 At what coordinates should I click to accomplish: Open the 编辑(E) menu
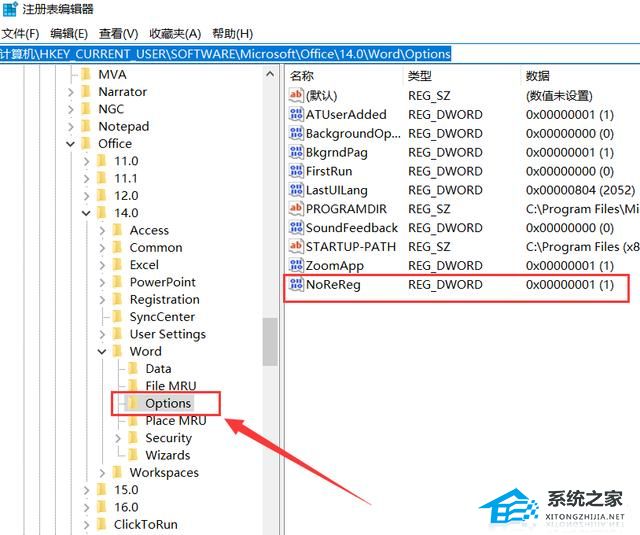tap(69, 33)
